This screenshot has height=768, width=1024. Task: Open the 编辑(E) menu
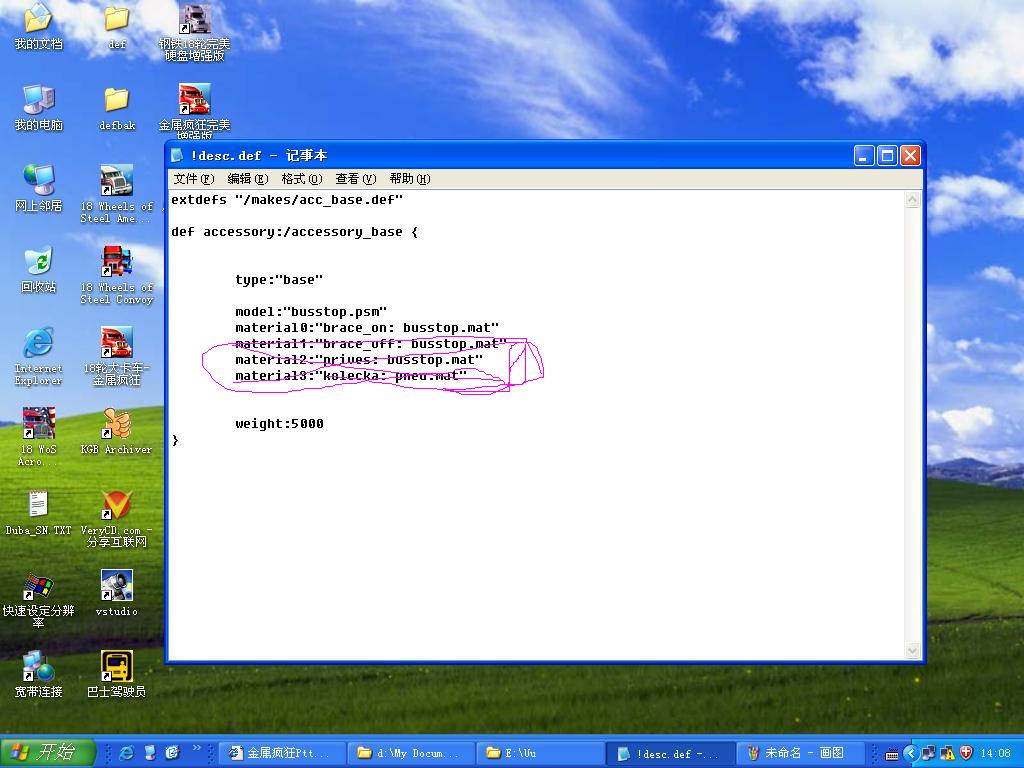pyautogui.click(x=247, y=179)
